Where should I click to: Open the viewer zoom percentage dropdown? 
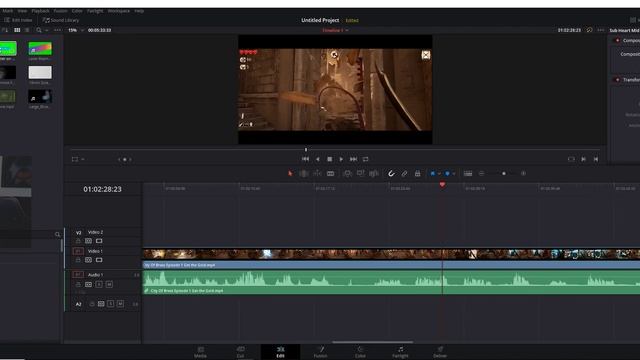tap(76, 30)
